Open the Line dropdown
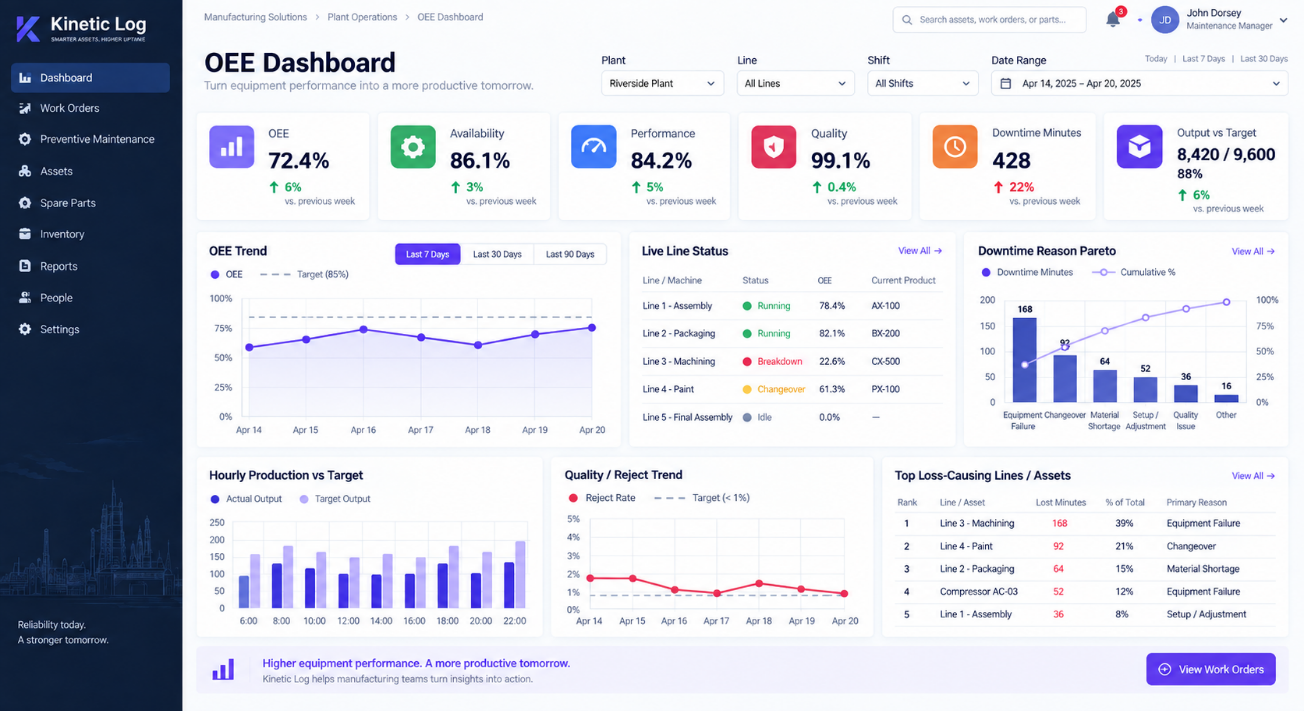 pyautogui.click(x=795, y=83)
